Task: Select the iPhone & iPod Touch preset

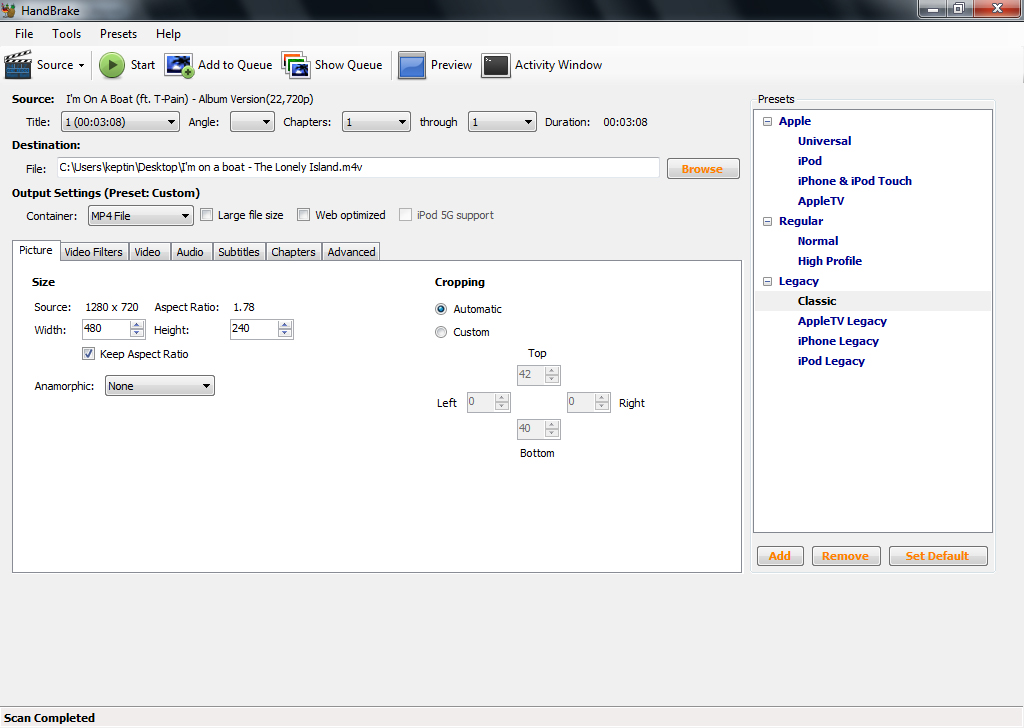Action: coord(854,182)
